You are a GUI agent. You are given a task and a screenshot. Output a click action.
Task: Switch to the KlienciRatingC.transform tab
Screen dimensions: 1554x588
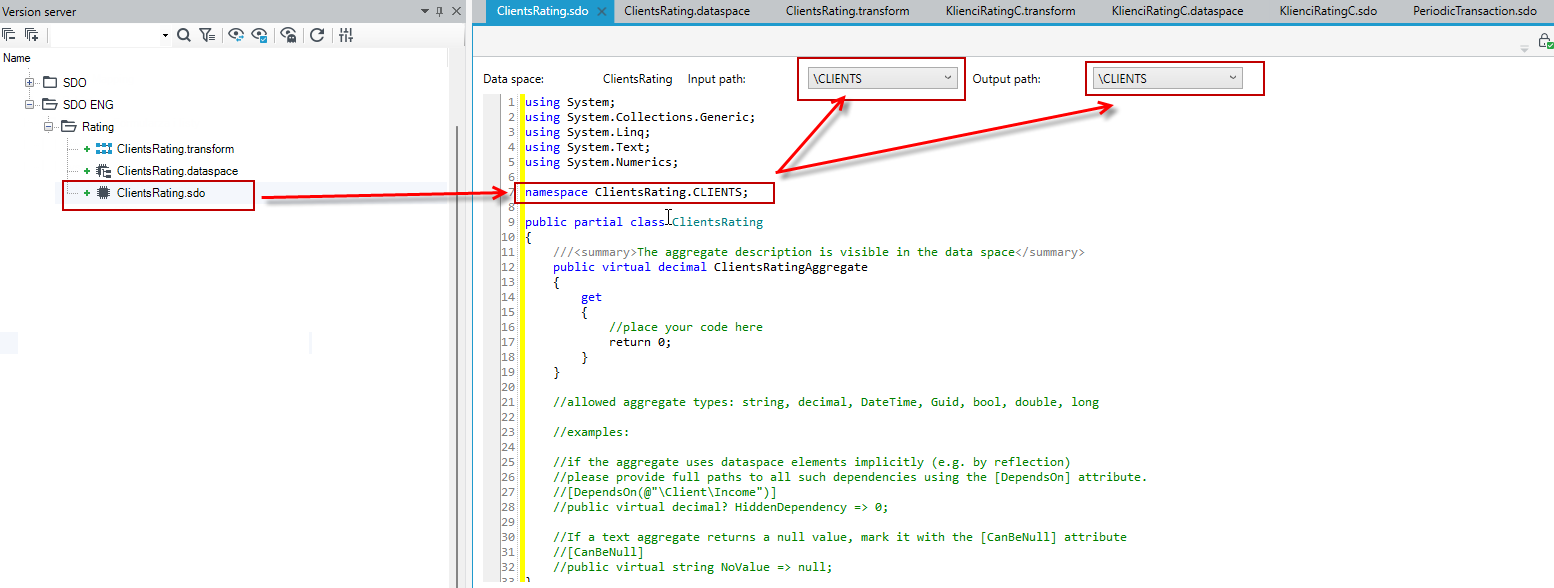[x=1010, y=11]
